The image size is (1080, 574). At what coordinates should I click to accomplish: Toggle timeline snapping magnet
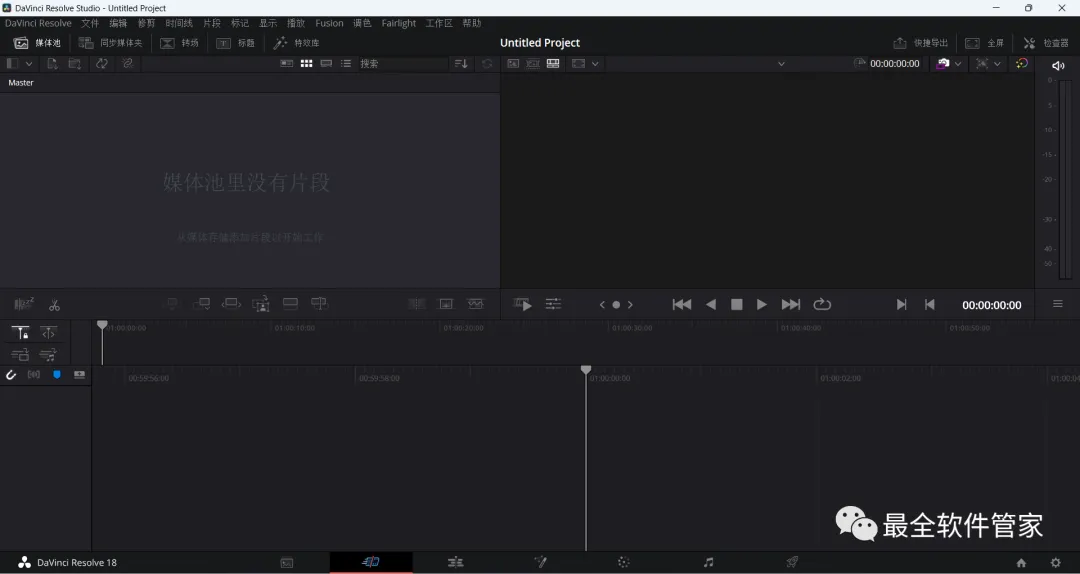click(11, 375)
